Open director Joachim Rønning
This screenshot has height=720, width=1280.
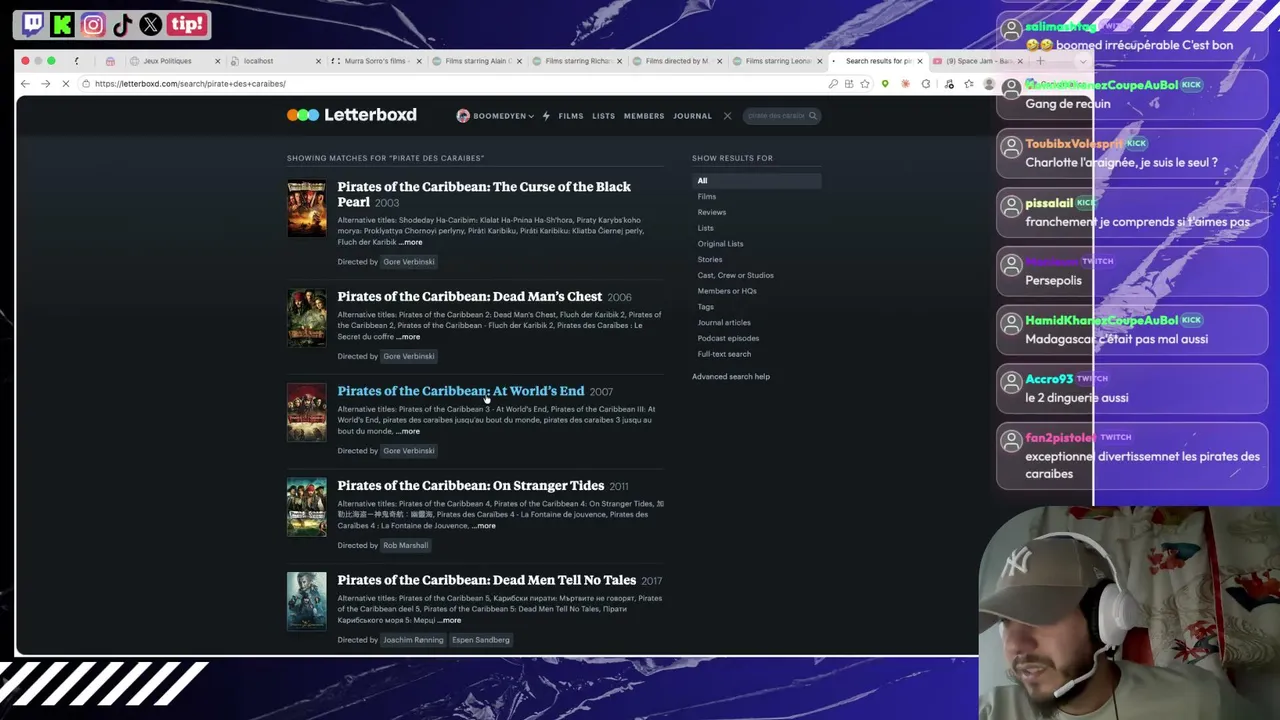coord(413,640)
